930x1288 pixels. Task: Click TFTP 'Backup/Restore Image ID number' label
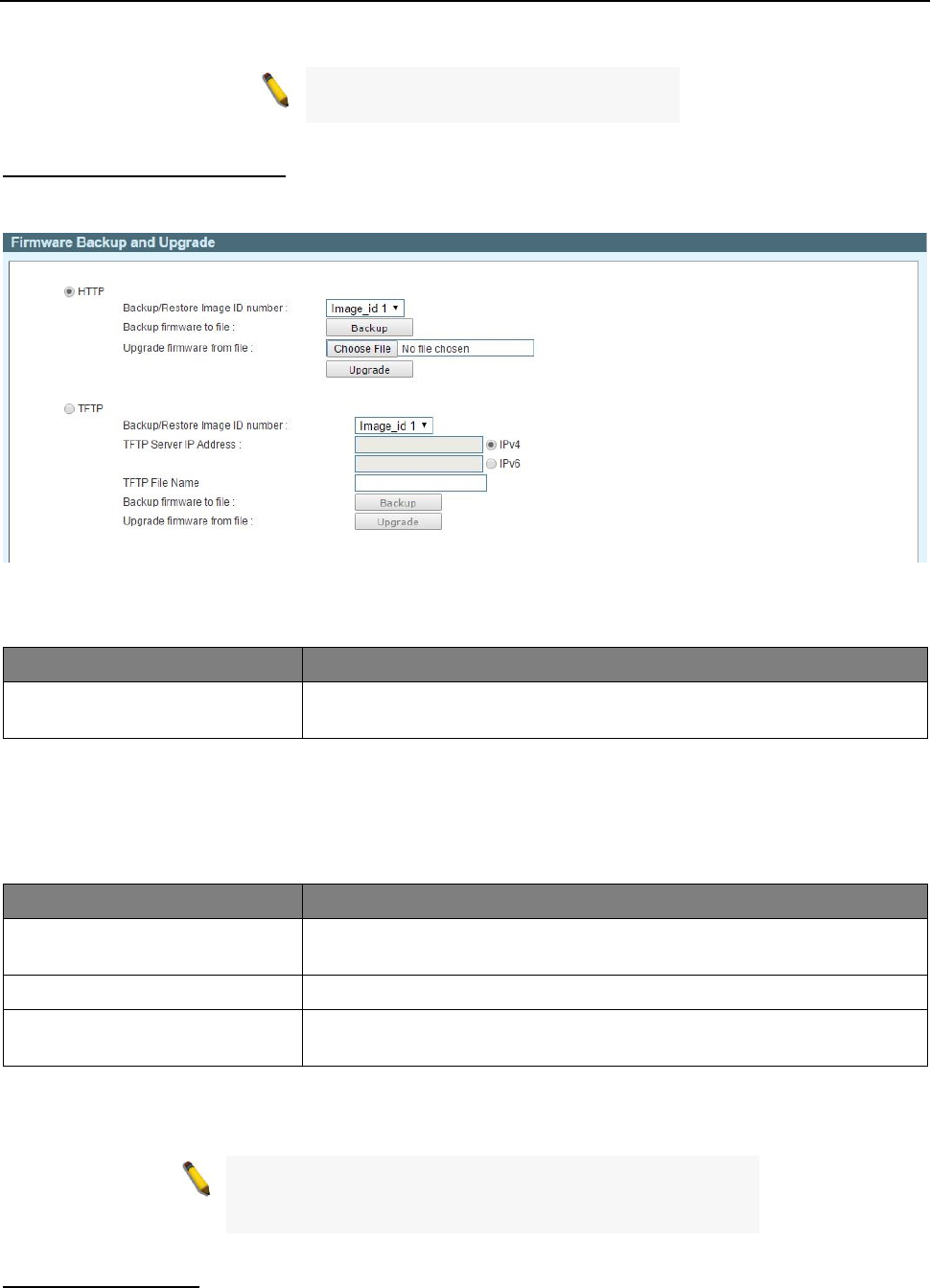(205, 425)
